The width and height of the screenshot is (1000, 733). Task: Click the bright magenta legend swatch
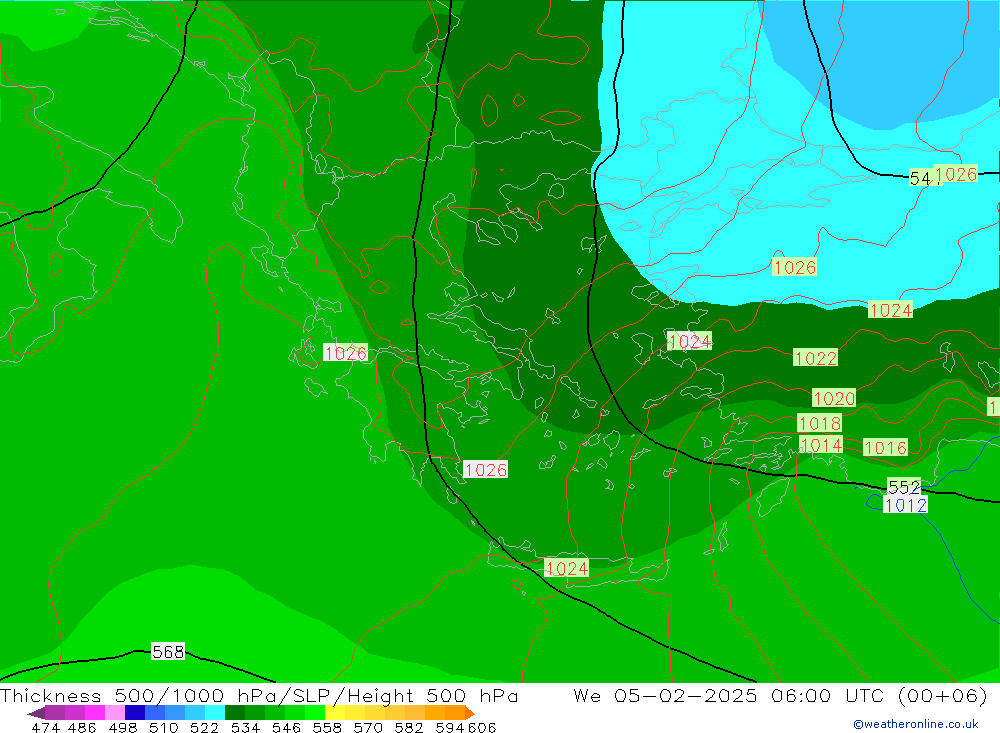pyautogui.click(x=94, y=713)
